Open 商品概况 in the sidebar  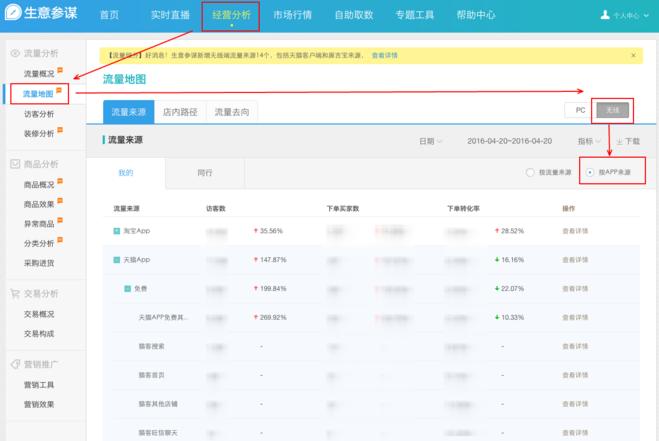(39, 185)
